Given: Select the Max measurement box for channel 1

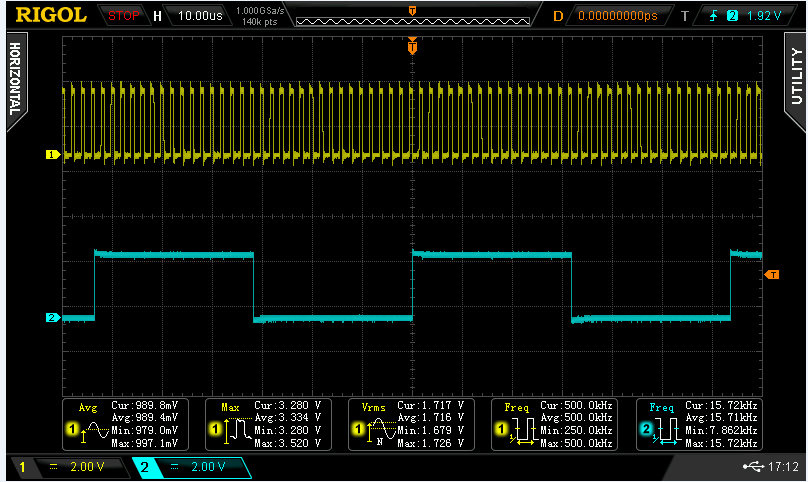Looking at the screenshot, I should coord(268,424).
